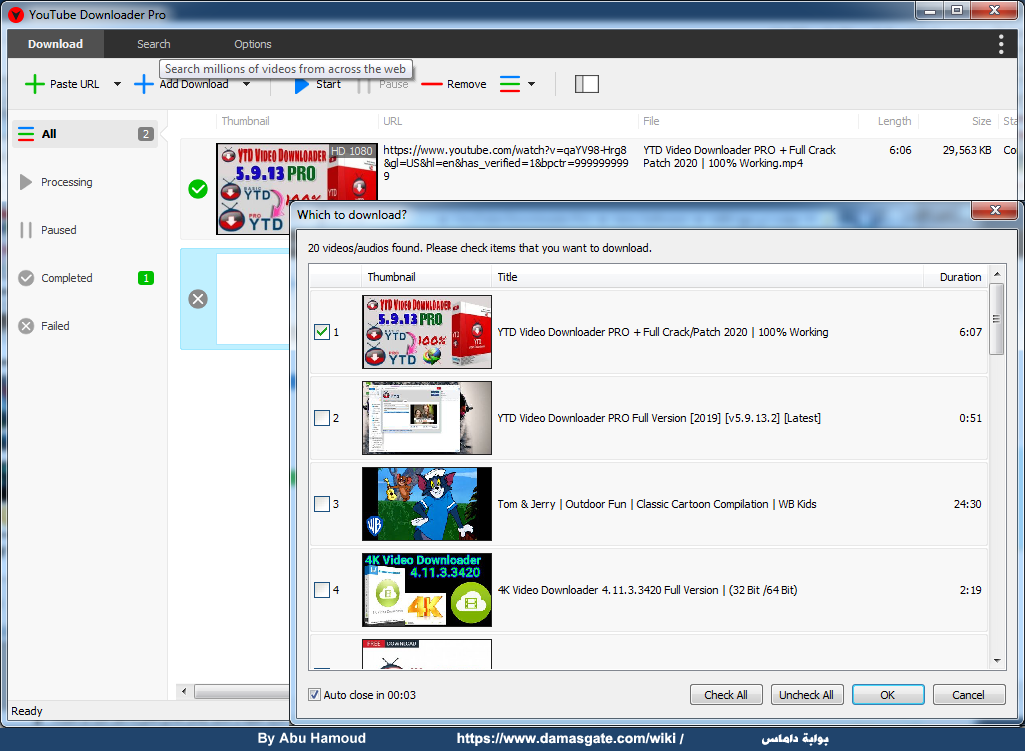Click the File column header
This screenshot has height=751, width=1025.
(x=748, y=121)
